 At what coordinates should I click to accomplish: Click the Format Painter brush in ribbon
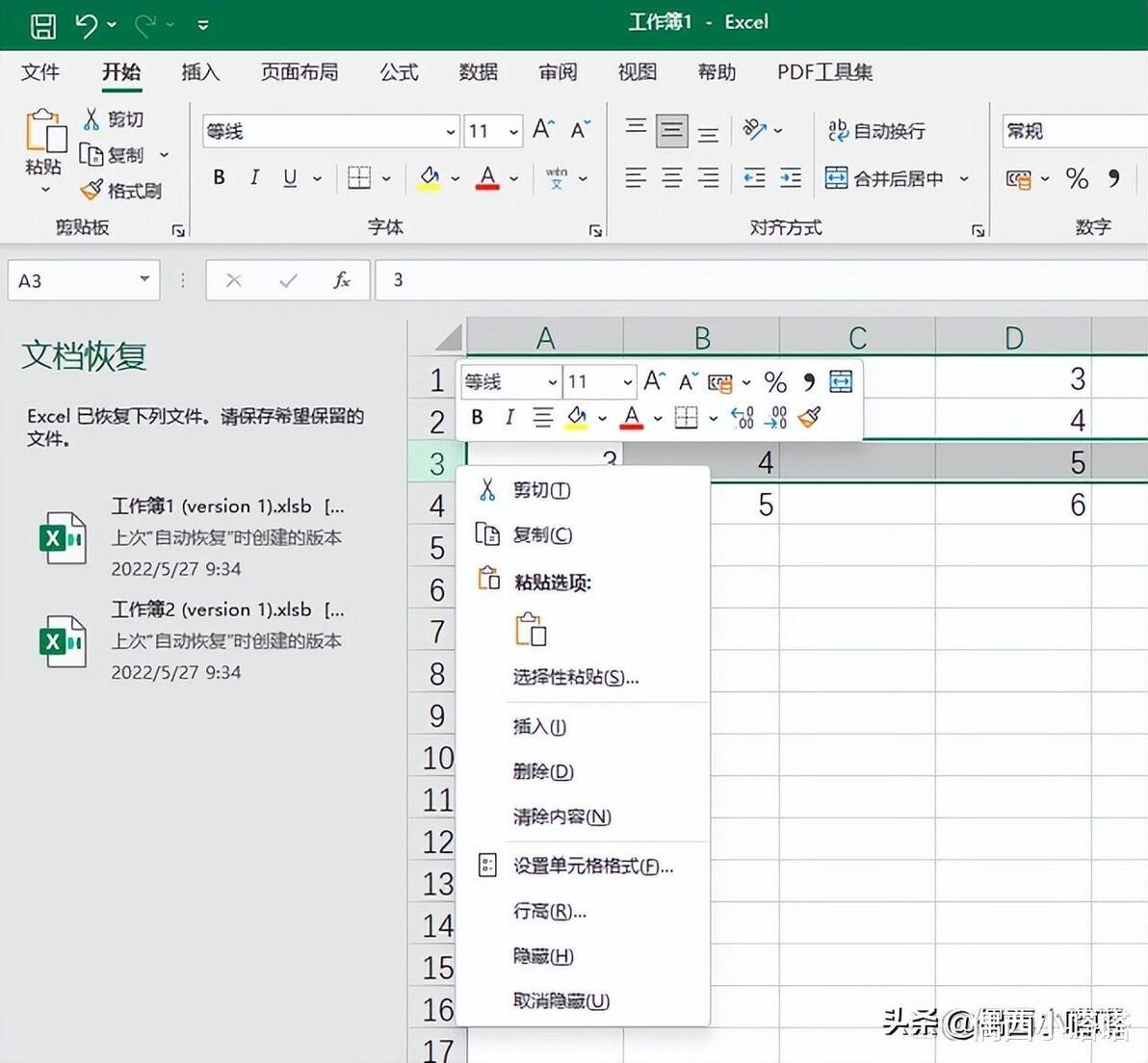(91, 191)
